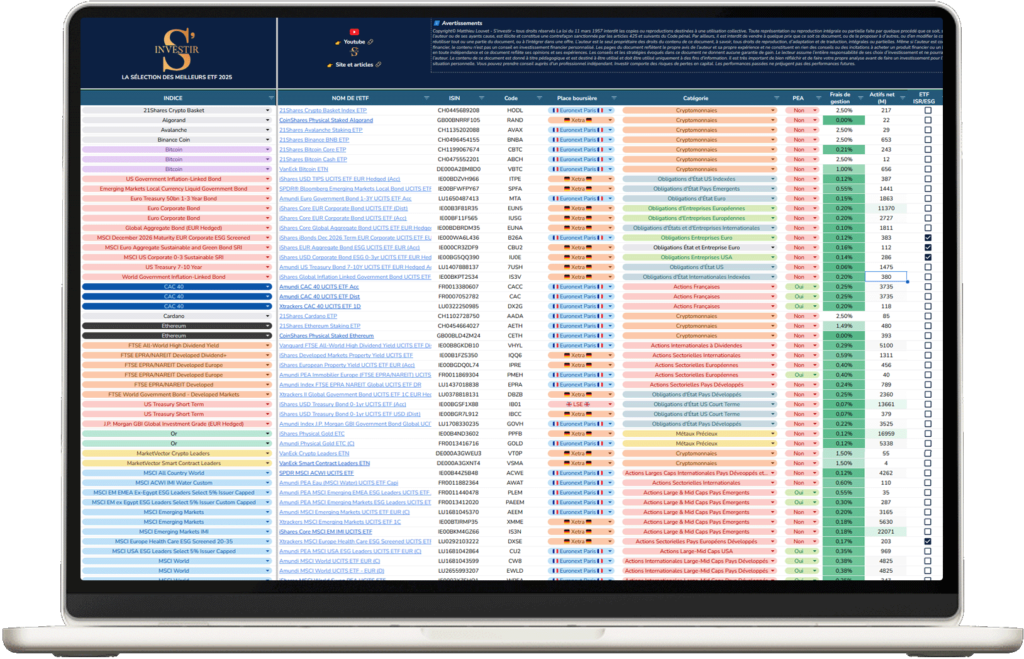1024x659 pixels.
Task: Check ISR/ESG box for SPDR MSCI ACWI UCITS ETF row
Action: coord(928,473)
